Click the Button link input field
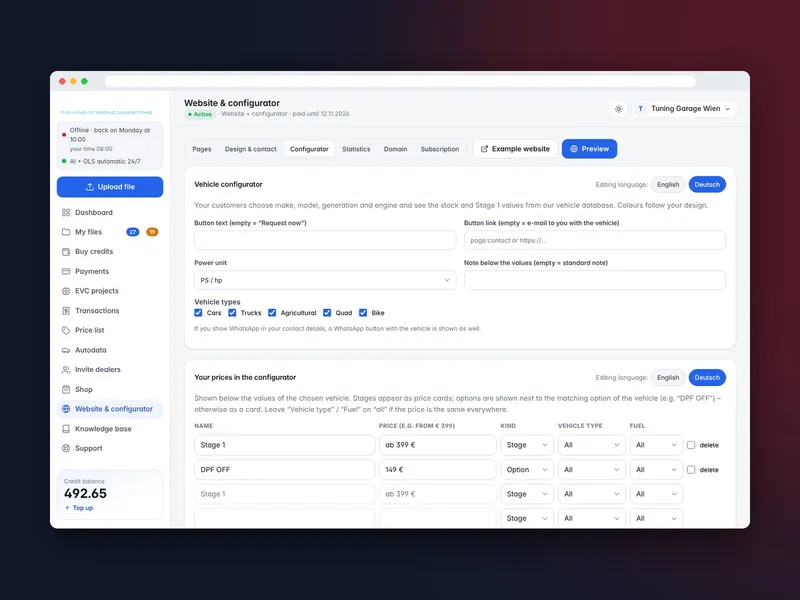The width and height of the screenshot is (800, 600). (595, 240)
